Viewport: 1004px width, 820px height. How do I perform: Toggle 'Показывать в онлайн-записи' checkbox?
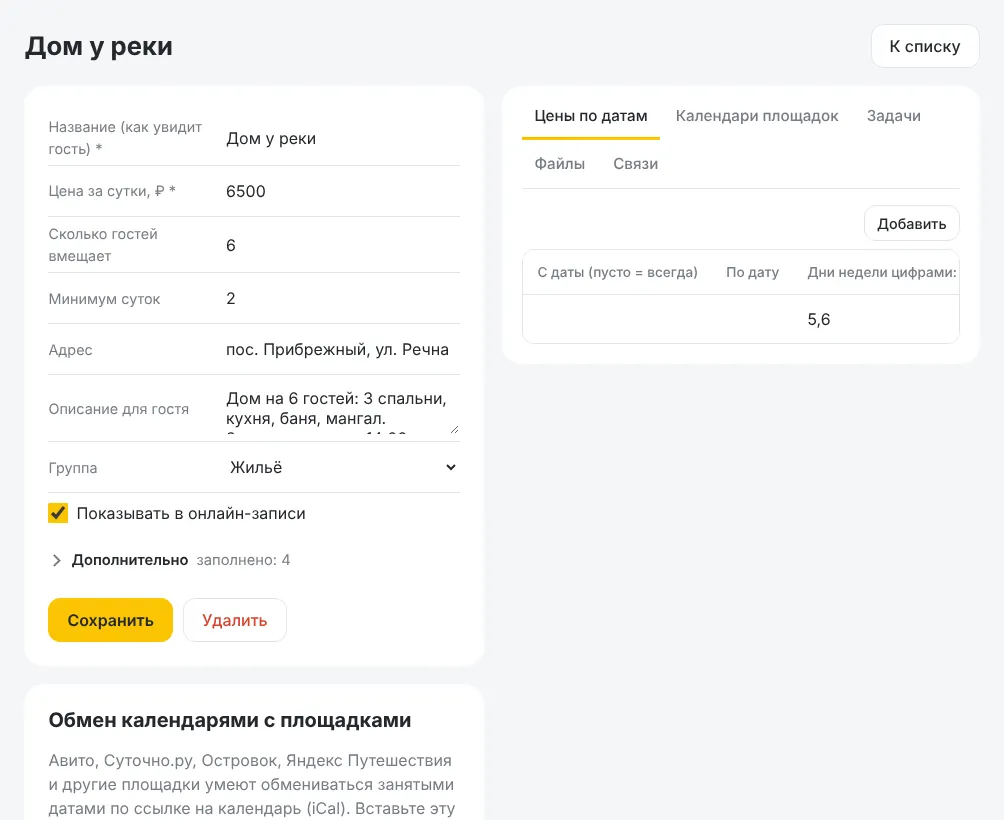[x=58, y=513]
